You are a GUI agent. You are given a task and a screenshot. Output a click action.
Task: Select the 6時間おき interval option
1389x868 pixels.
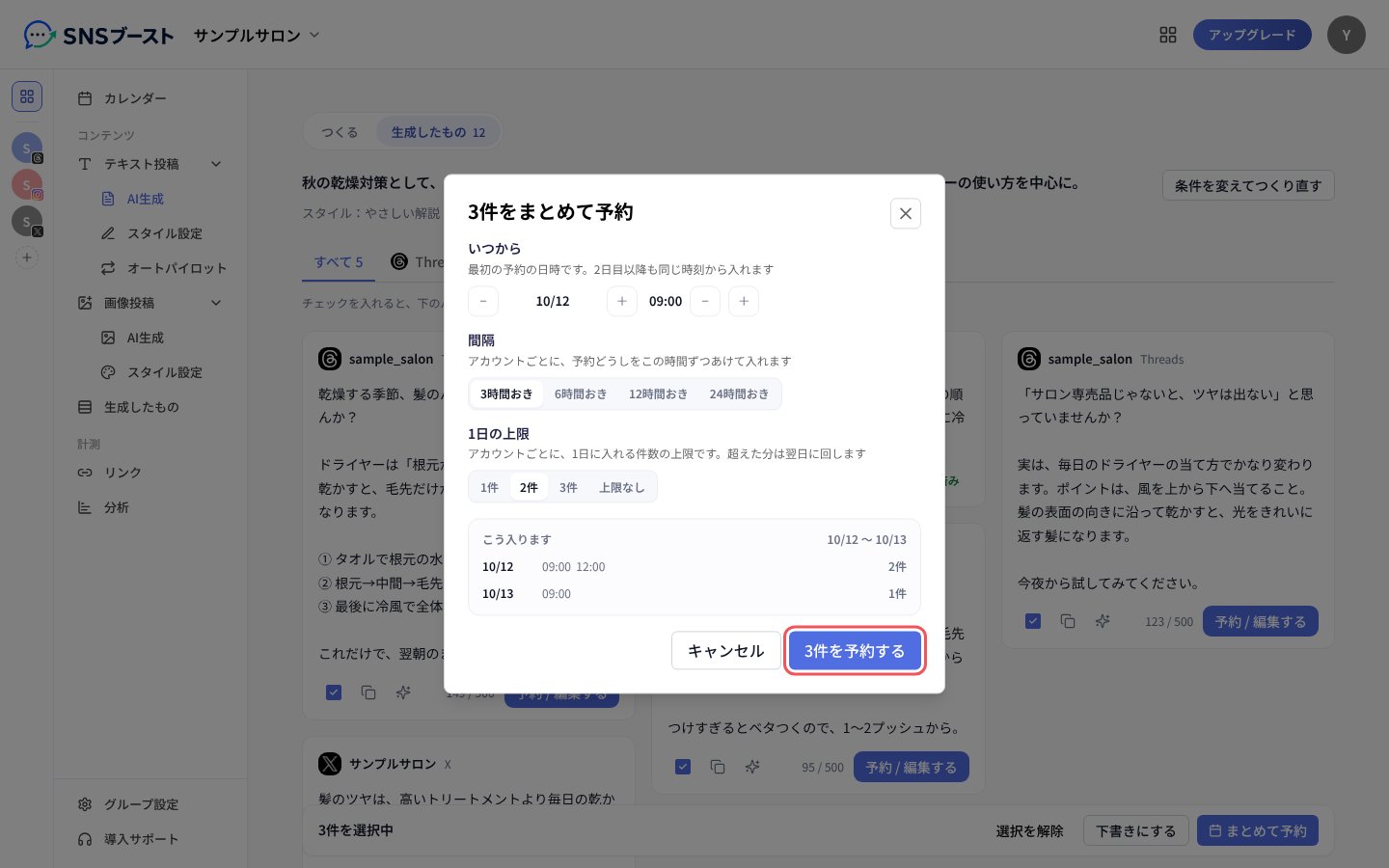click(581, 393)
